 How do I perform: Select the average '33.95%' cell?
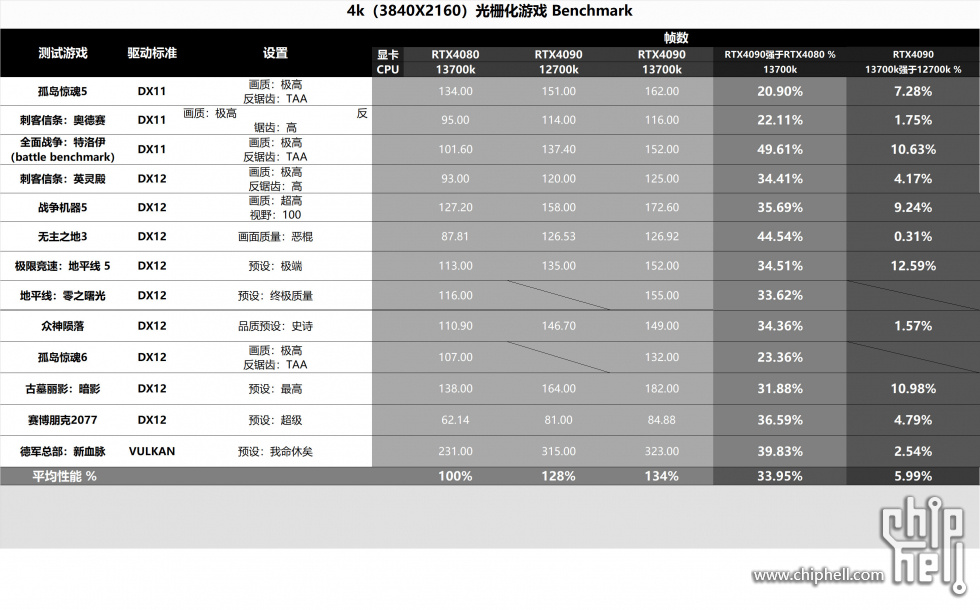779,476
